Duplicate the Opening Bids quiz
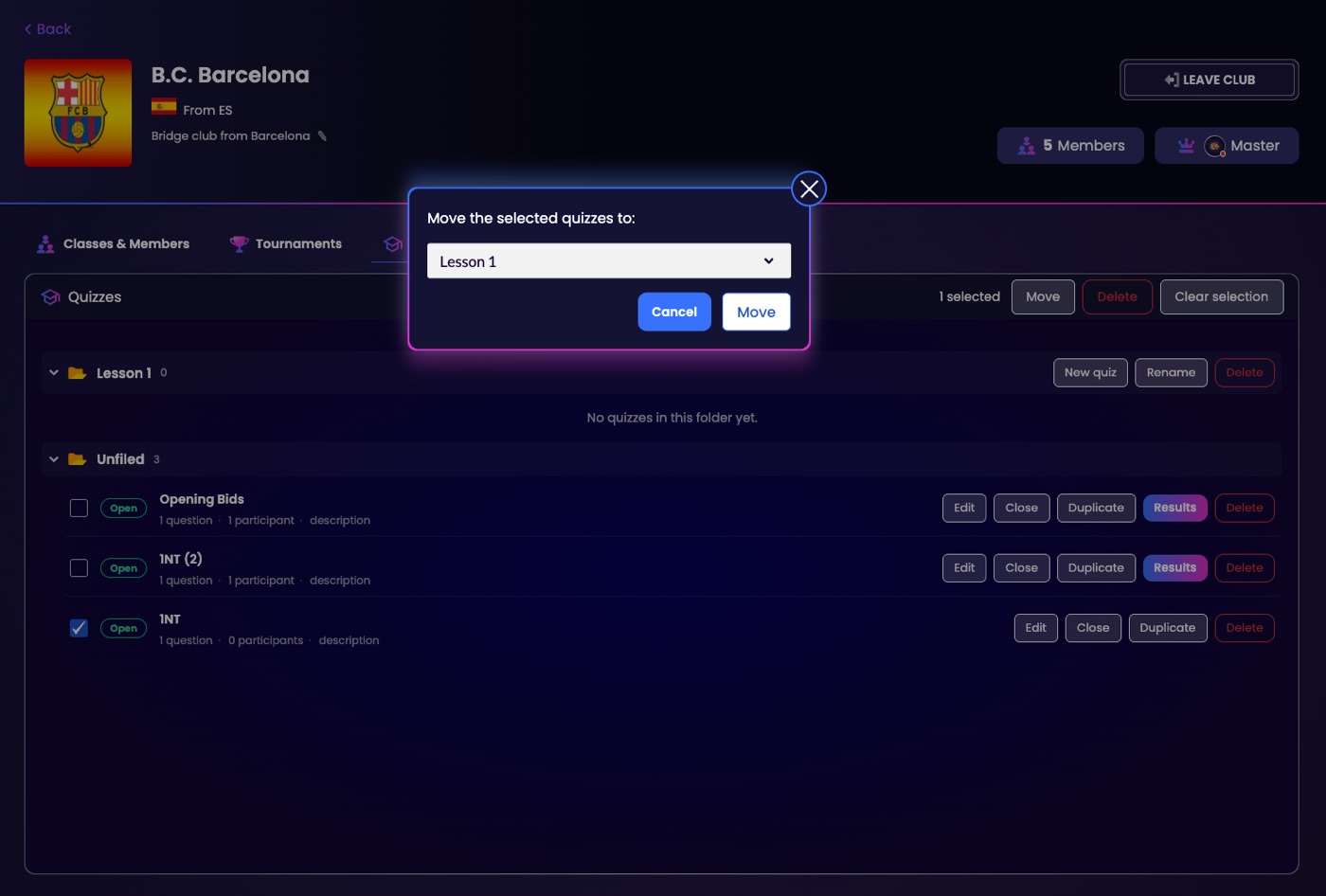Screen dimensions: 1326x896 coord(1096,508)
